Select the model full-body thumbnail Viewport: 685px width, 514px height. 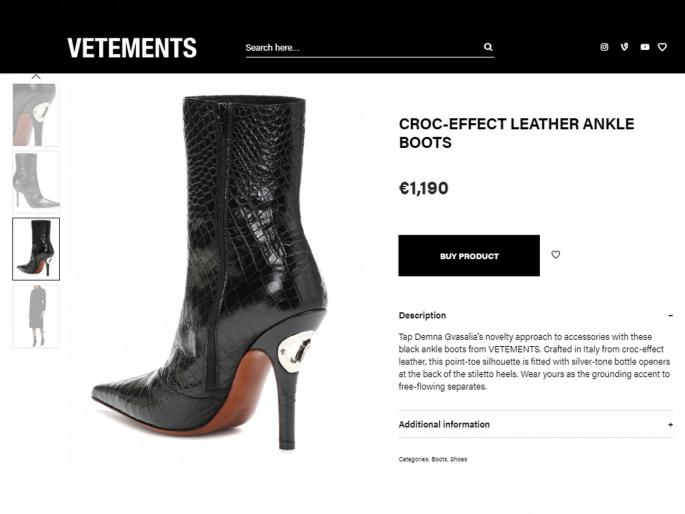coord(36,316)
